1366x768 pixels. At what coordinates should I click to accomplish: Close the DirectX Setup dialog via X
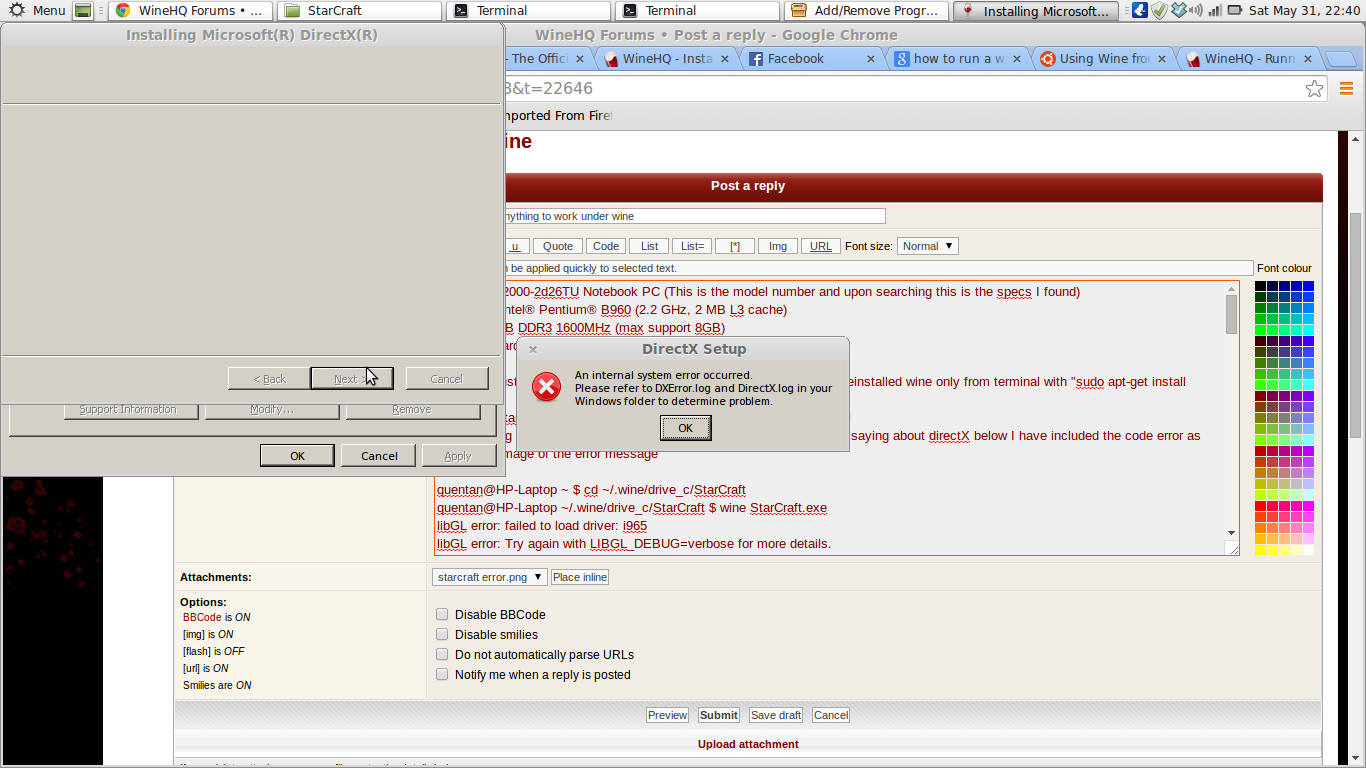click(533, 349)
